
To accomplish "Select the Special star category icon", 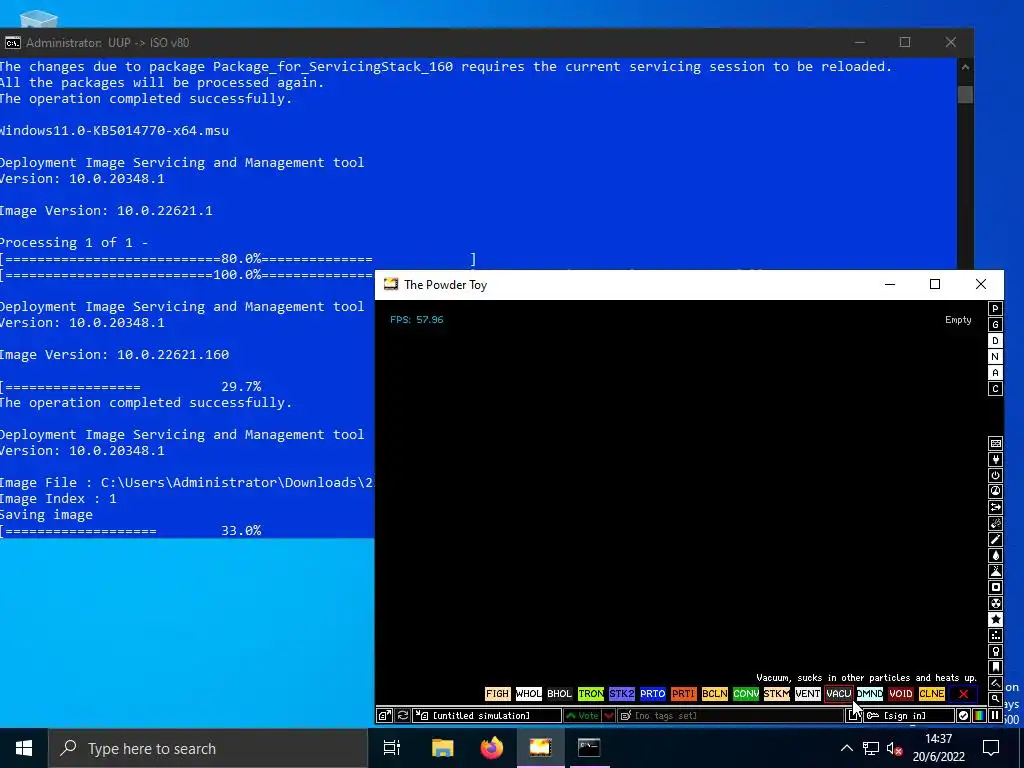I will point(995,619).
